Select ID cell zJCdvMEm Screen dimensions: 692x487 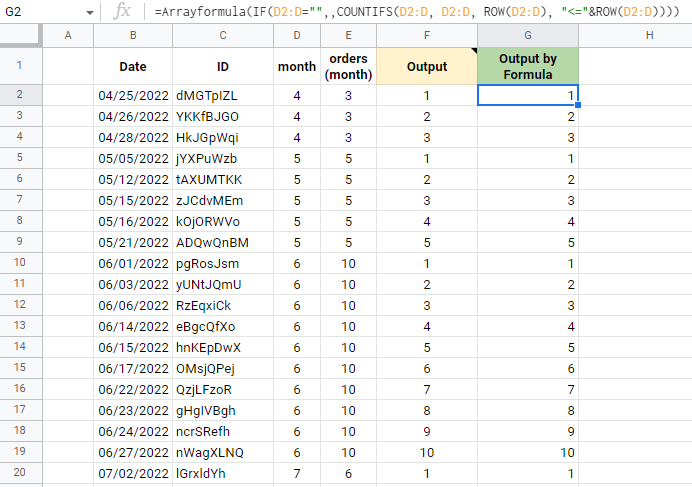point(223,200)
